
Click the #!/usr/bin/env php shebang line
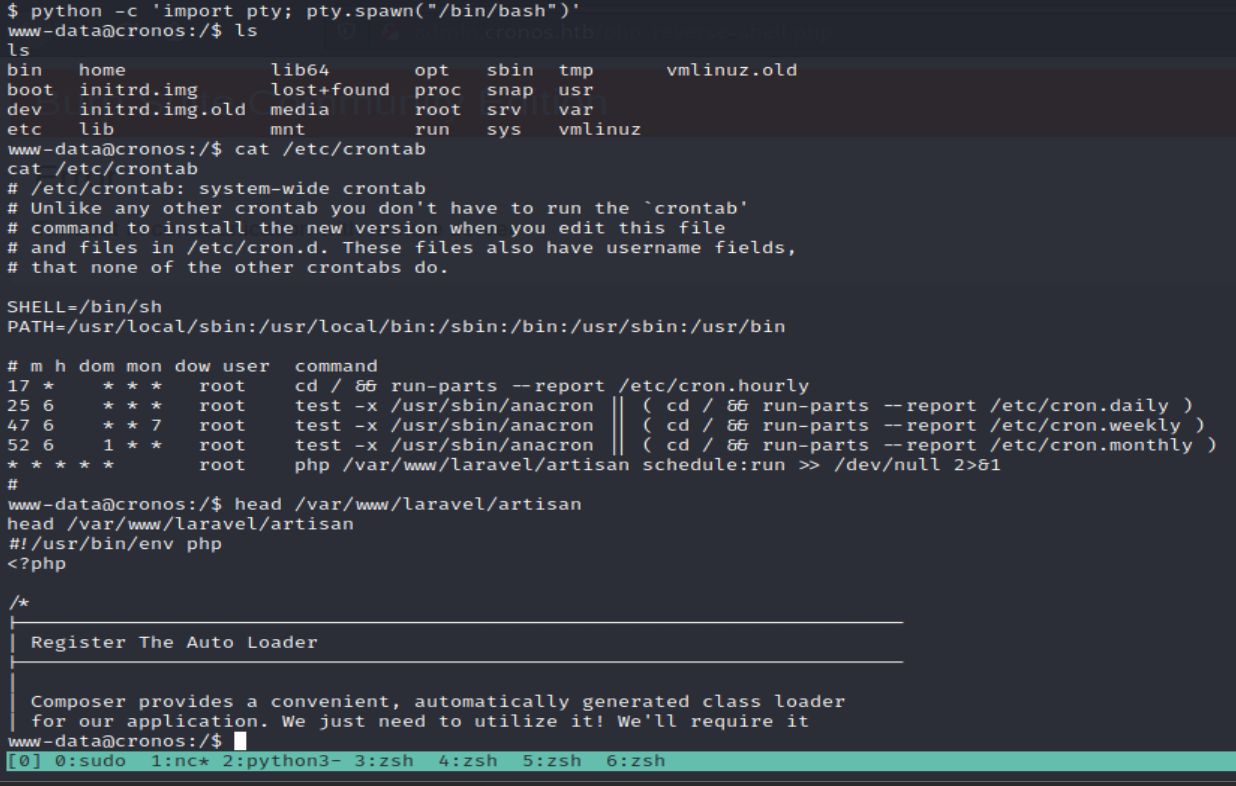(x=114, y=544)
